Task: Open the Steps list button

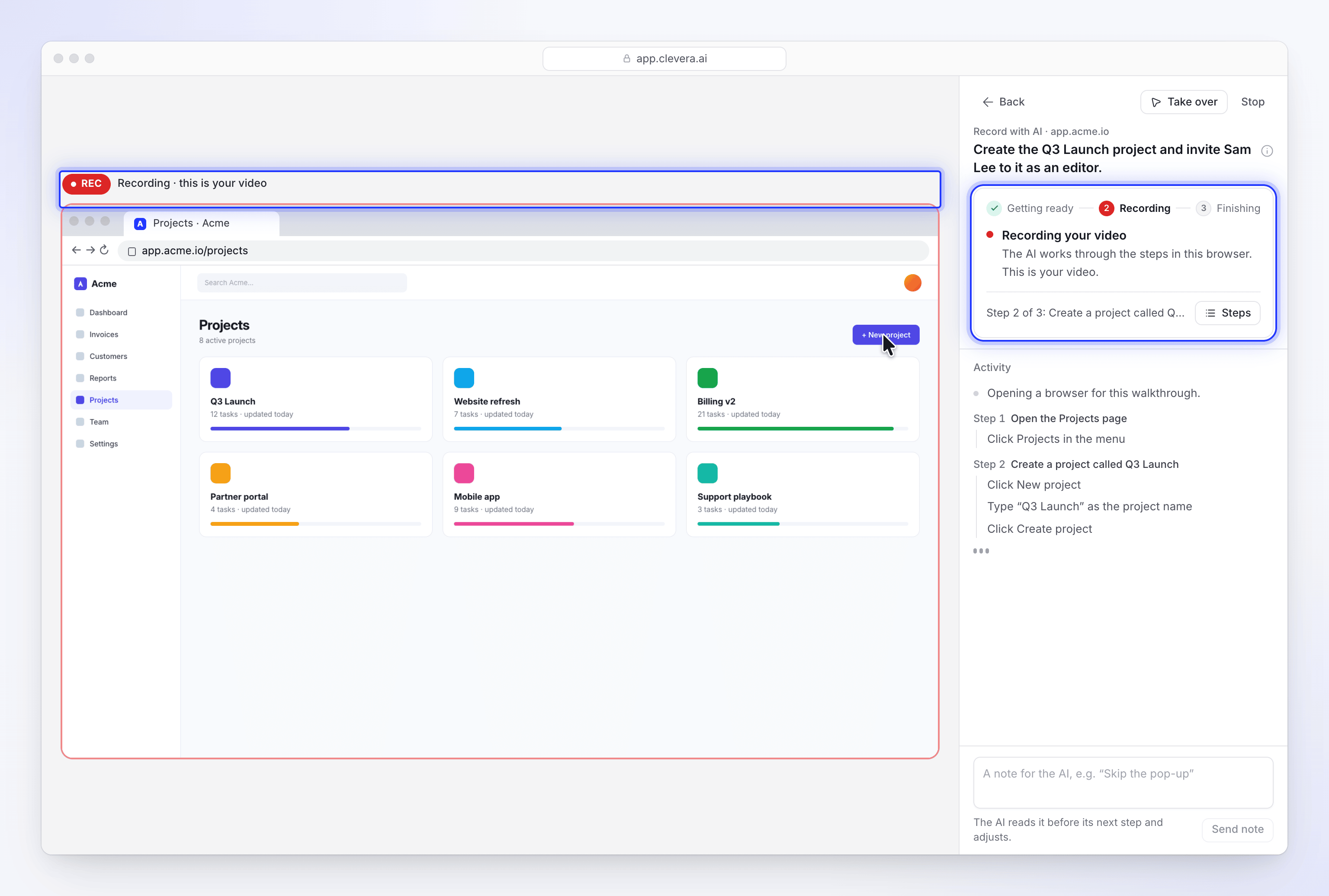Action: coord(1227,313)
